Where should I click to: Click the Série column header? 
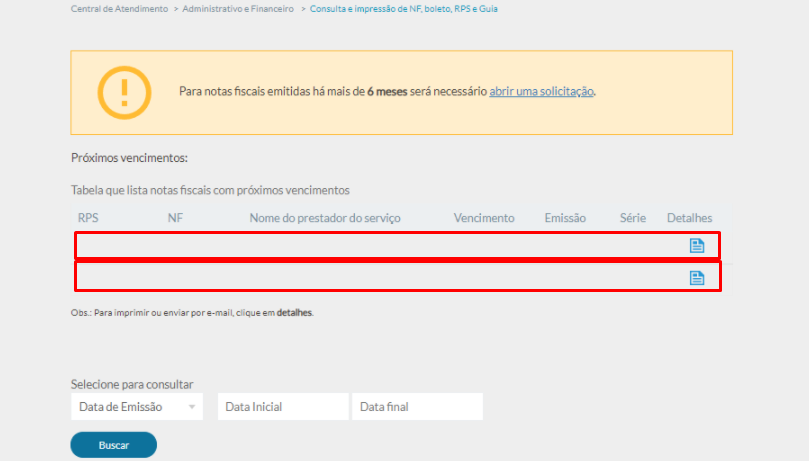click(x=632, y=218)
